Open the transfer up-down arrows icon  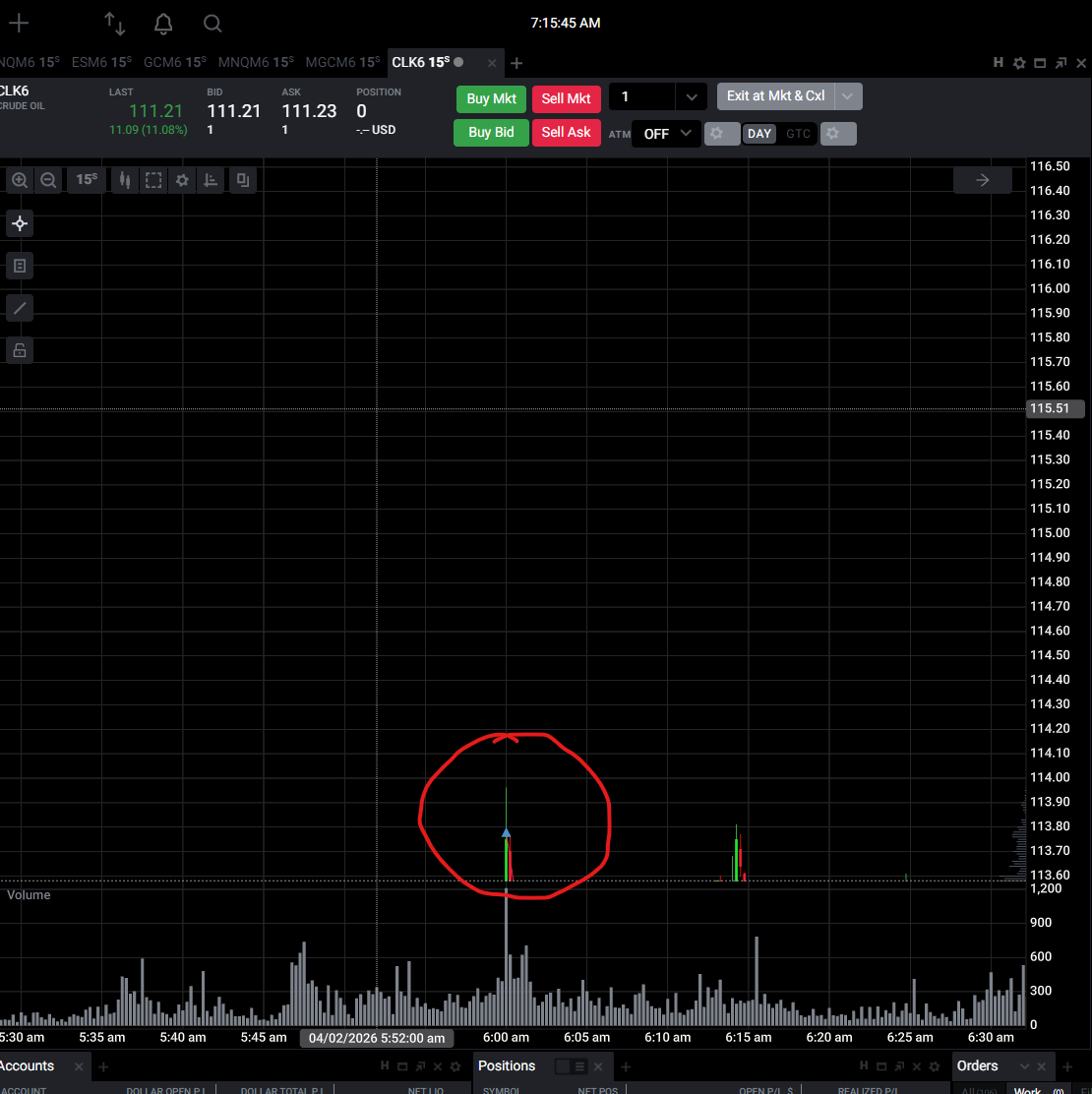click(x=114, y=24)
